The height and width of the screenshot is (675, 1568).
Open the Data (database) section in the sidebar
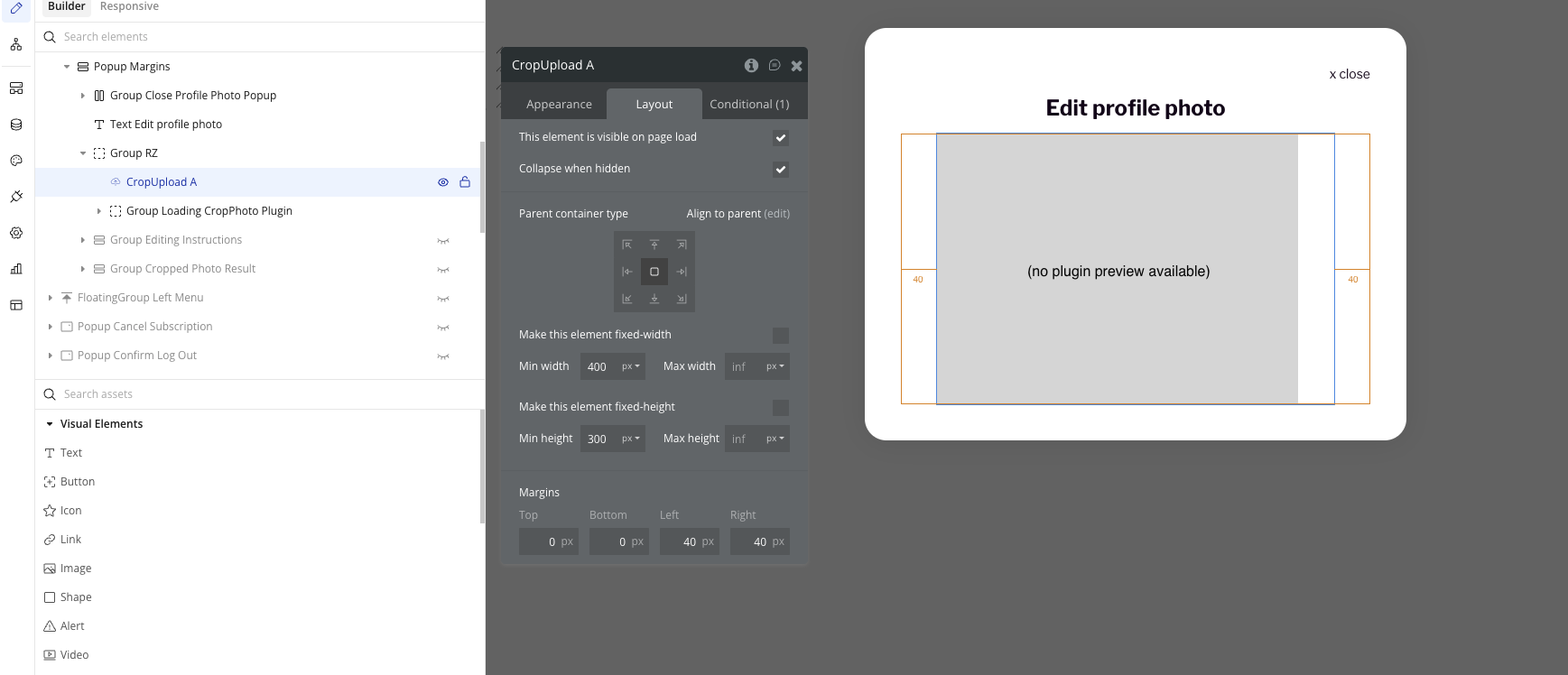pyautogui.click(x=16, y=125)
